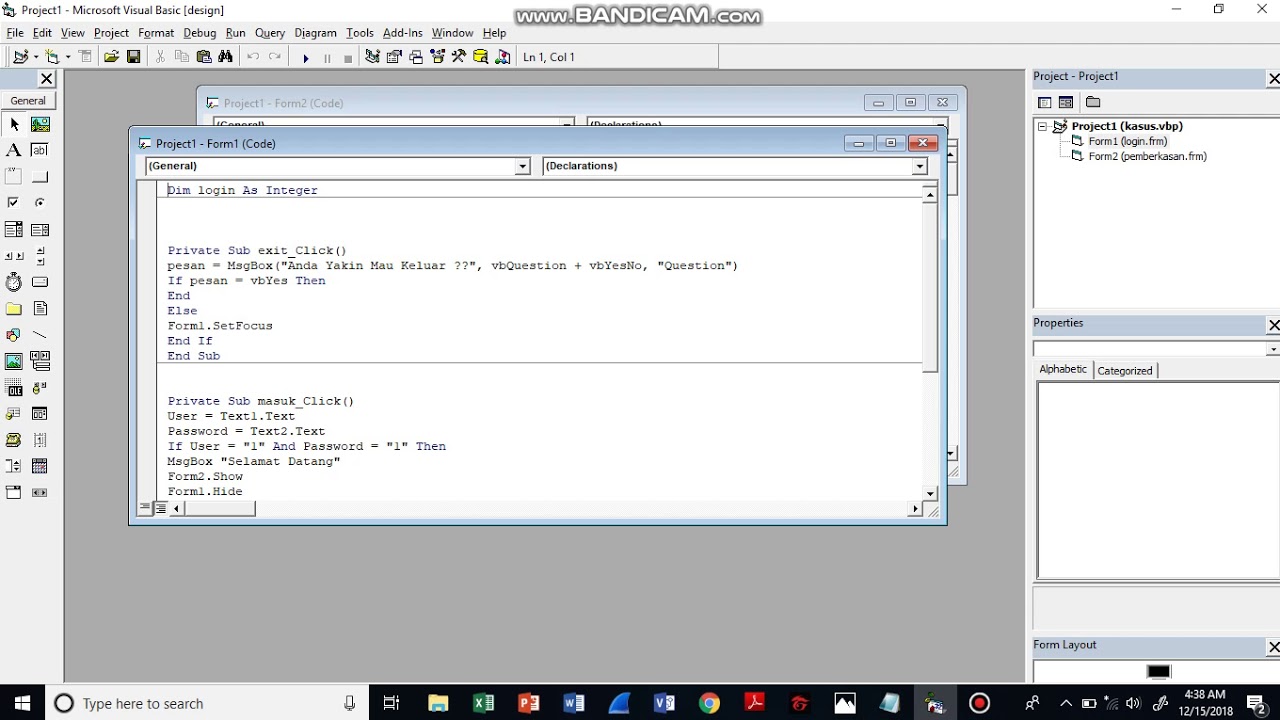Open the (General) object dropdown in Form1 code
This screenshot has height=720, width=1280.
click(522, 166)
